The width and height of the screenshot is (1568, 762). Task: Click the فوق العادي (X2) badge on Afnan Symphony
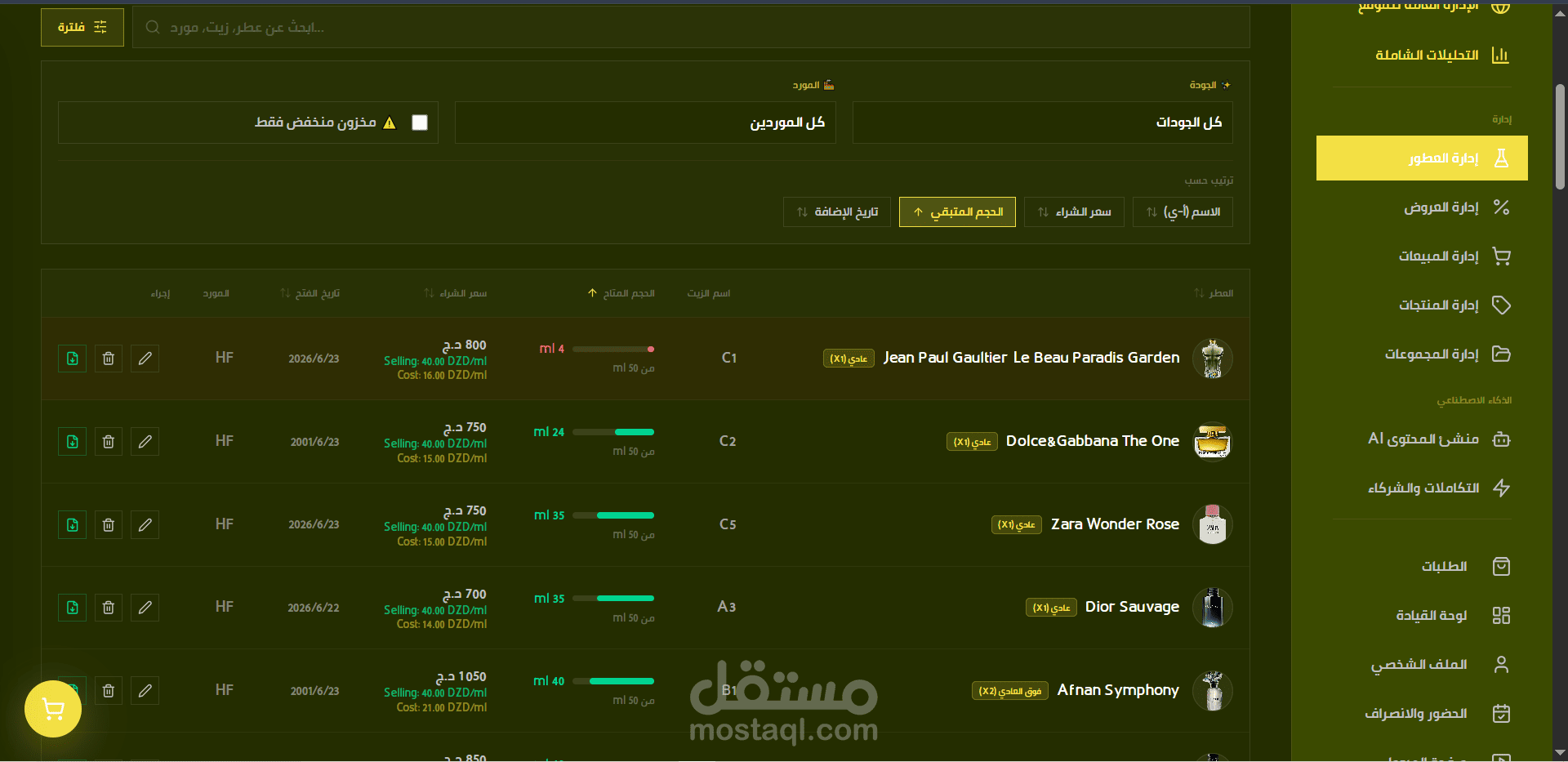click(1010, 691)
